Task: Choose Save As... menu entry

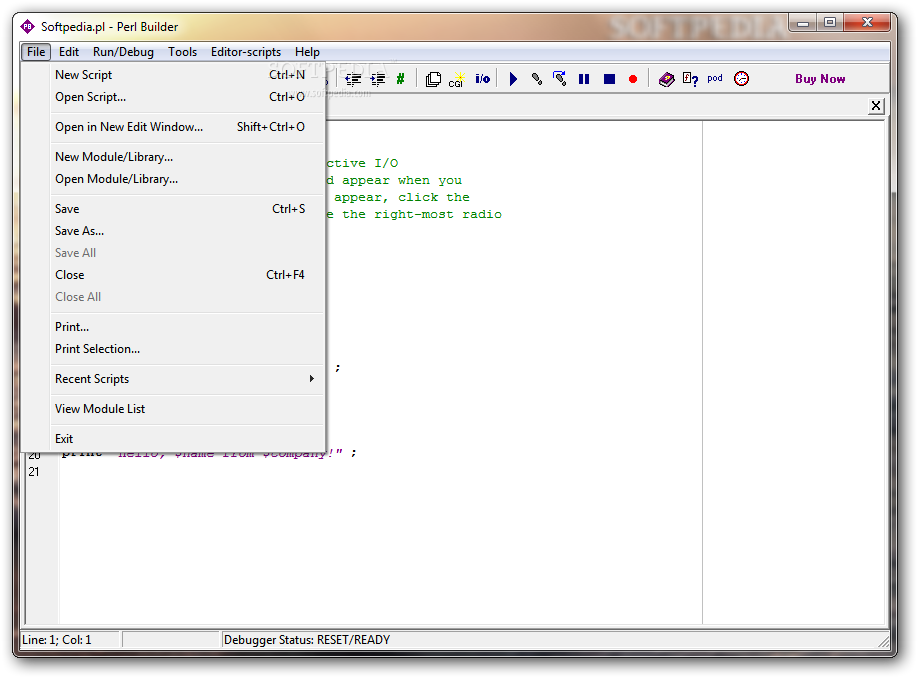Action: [187, 231]
